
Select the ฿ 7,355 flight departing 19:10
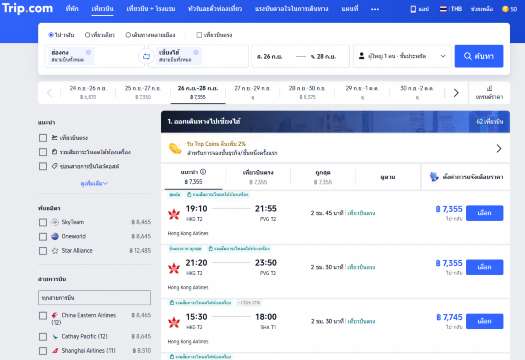tap(484, 213)
